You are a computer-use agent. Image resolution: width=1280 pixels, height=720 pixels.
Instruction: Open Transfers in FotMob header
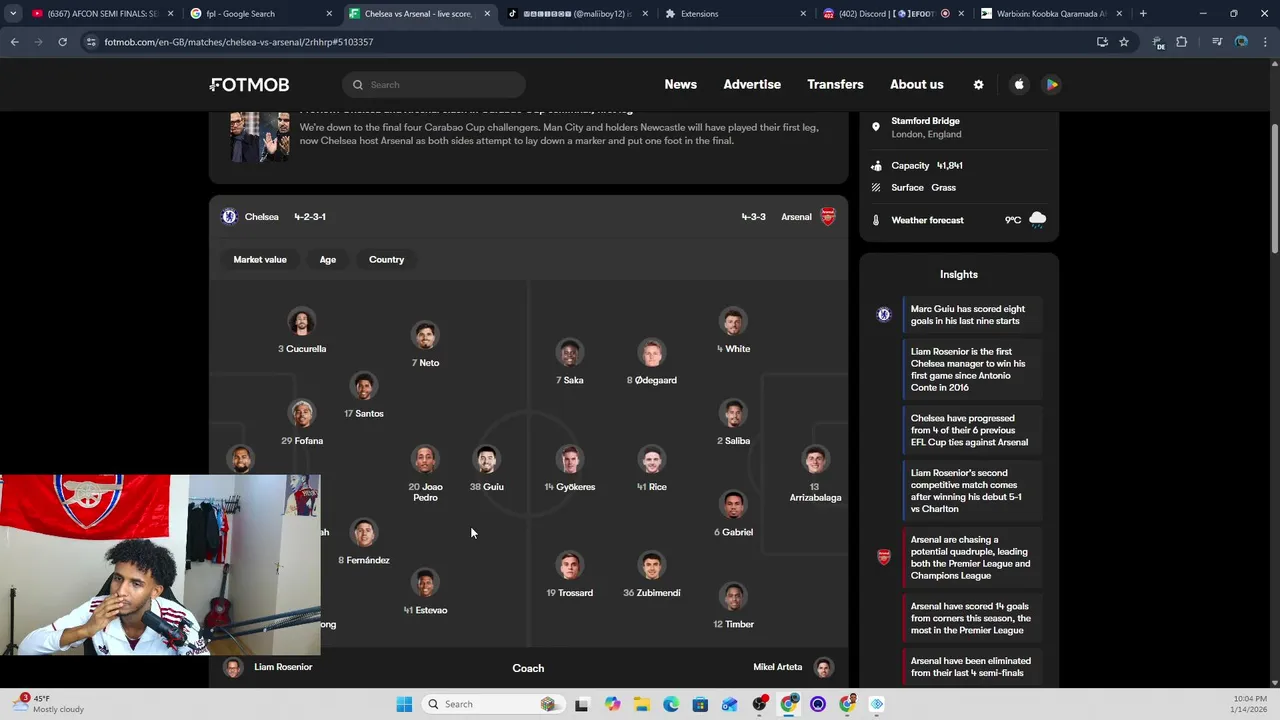click(836, 85)
